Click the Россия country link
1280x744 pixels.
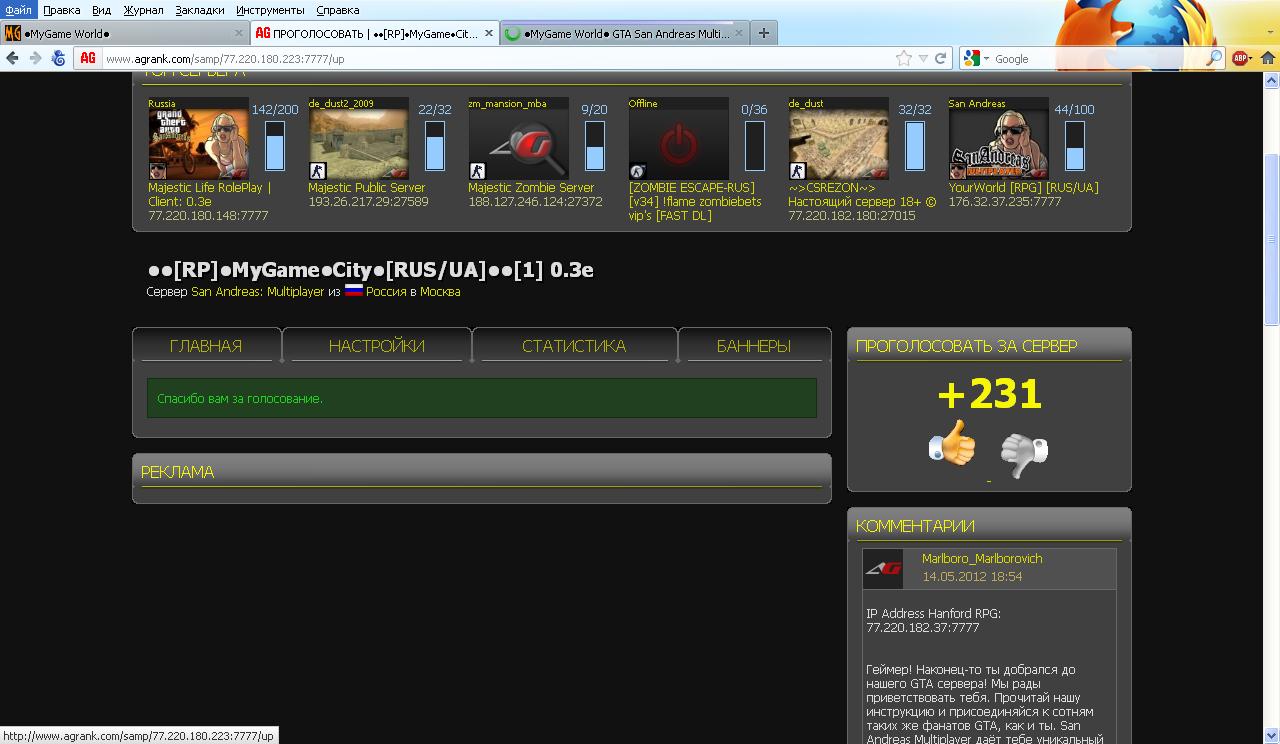(x=386, y=292)
